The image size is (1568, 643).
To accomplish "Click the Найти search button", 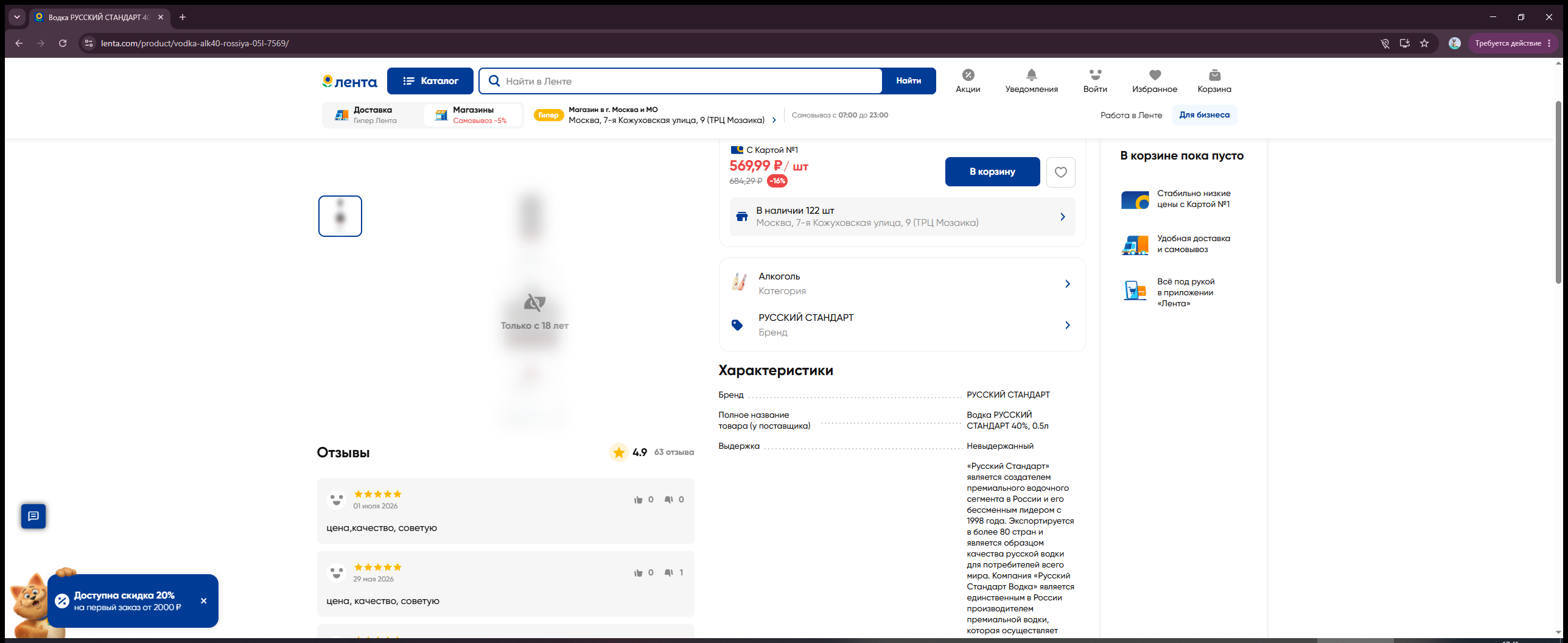I will pyautogui.click(x=909, y=81).
